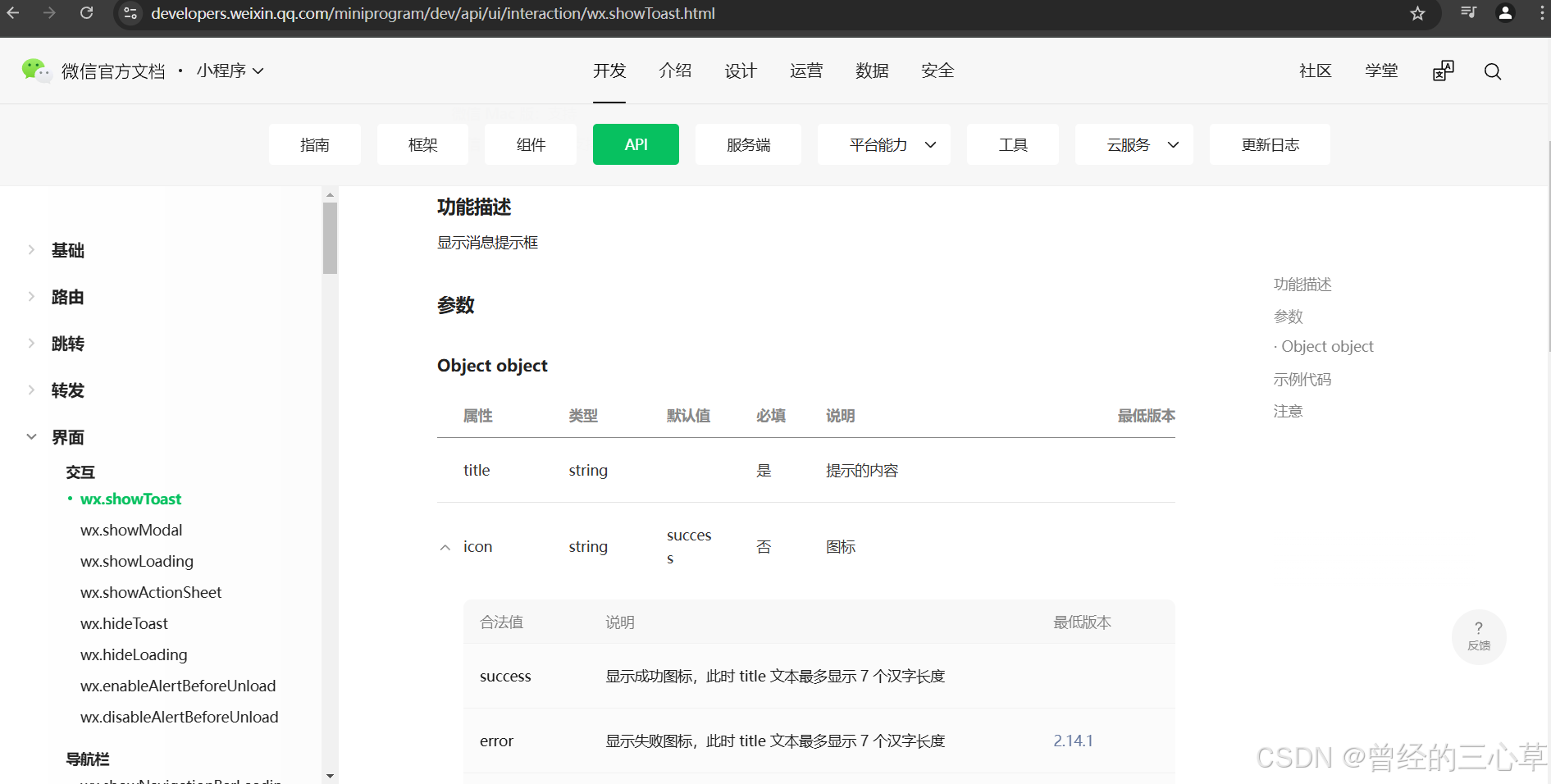The height and width of the screenshot is (784, 1551).
Task: Click the 'error' legal value cell
Action: click(496, 741)
